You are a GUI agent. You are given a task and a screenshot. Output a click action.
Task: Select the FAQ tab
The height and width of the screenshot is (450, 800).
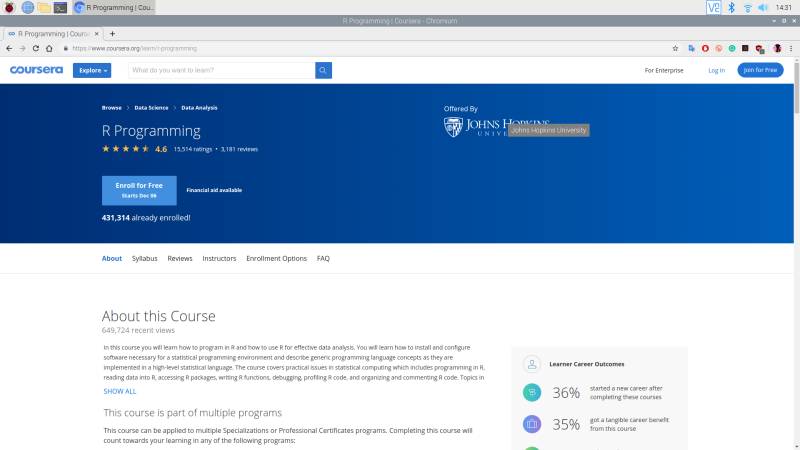tap(323, 259)
